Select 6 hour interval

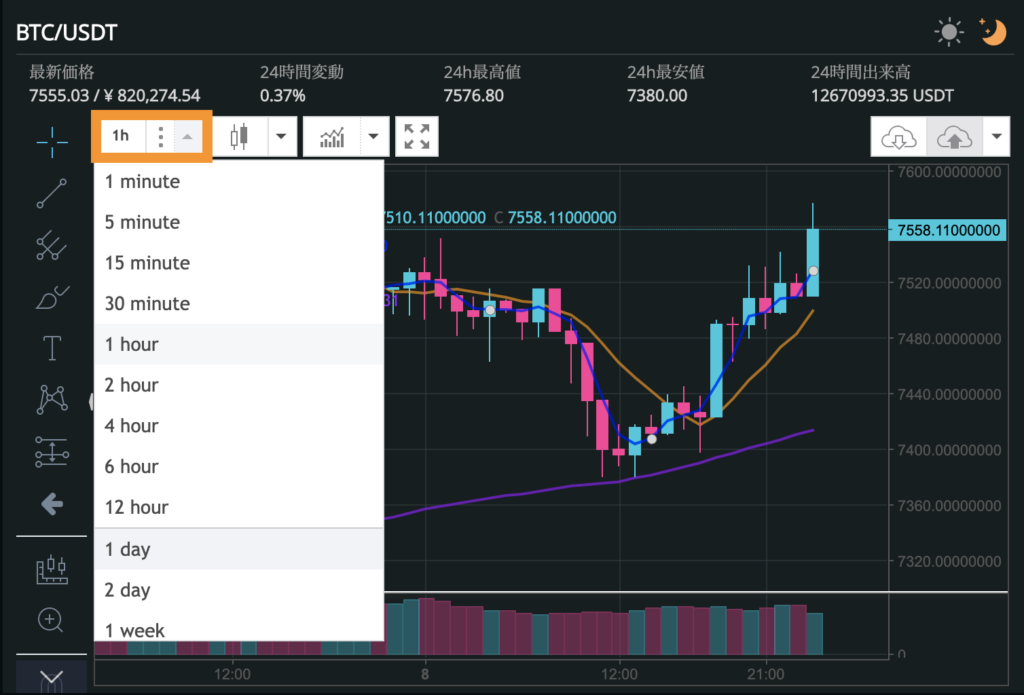coord(239,466)
